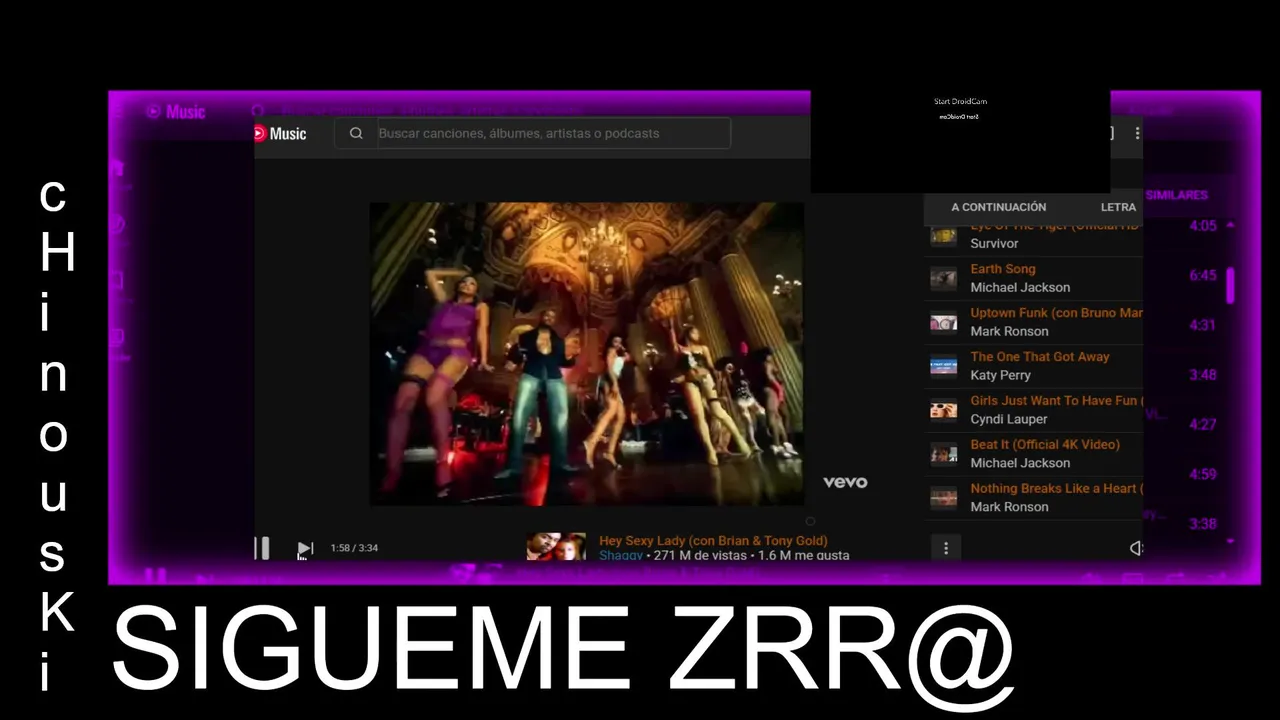The width and height of the screenshot is (1280, 720).
Task: Click the YouTube Music logo
Action: coord(280,133)
